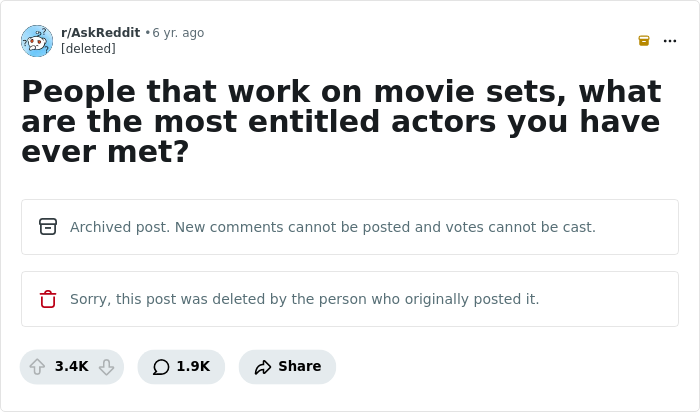
Task: Click the "Archived post" notice text
Action: click(x=332, y=227)
